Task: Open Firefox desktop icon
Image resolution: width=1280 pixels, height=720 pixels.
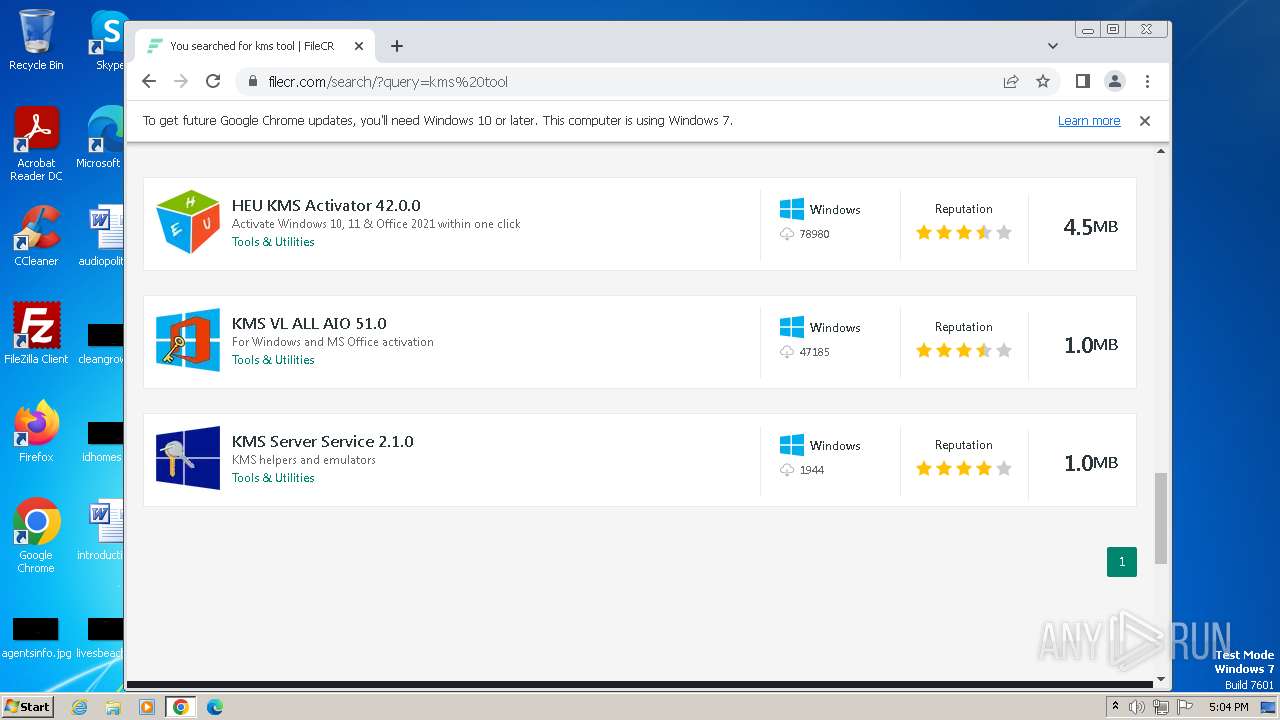Action: pos(36,432)
